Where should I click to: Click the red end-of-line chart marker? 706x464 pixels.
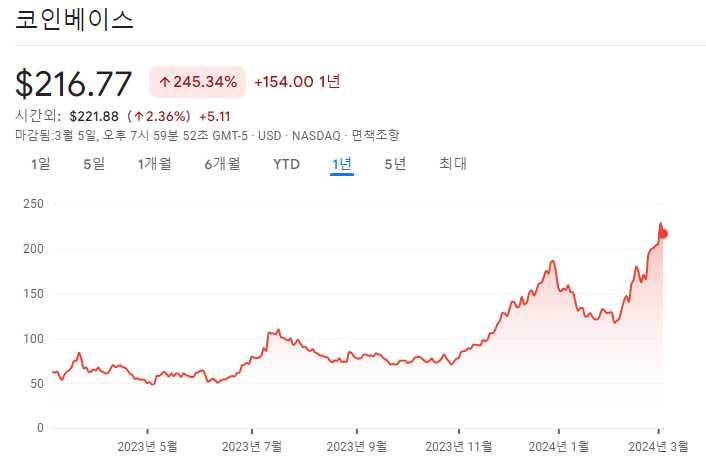click(x=663, y=234)
